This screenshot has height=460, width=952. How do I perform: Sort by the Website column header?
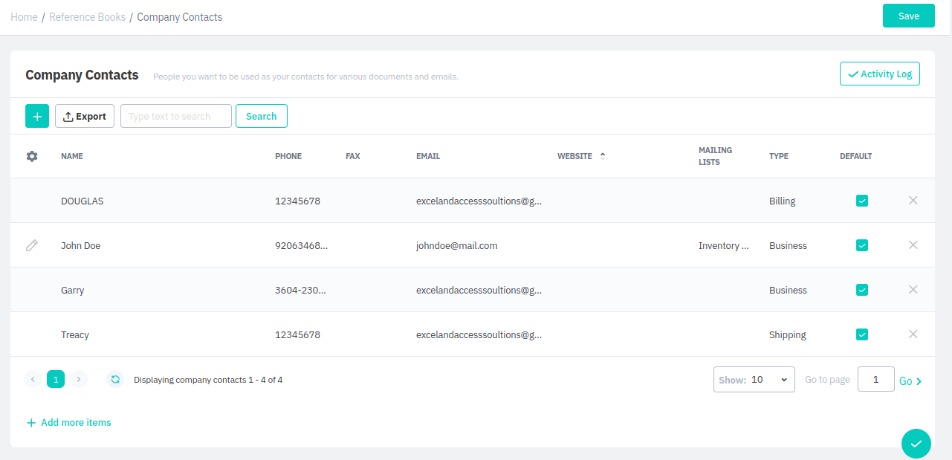pyautogui.click(x=575, y=156)
